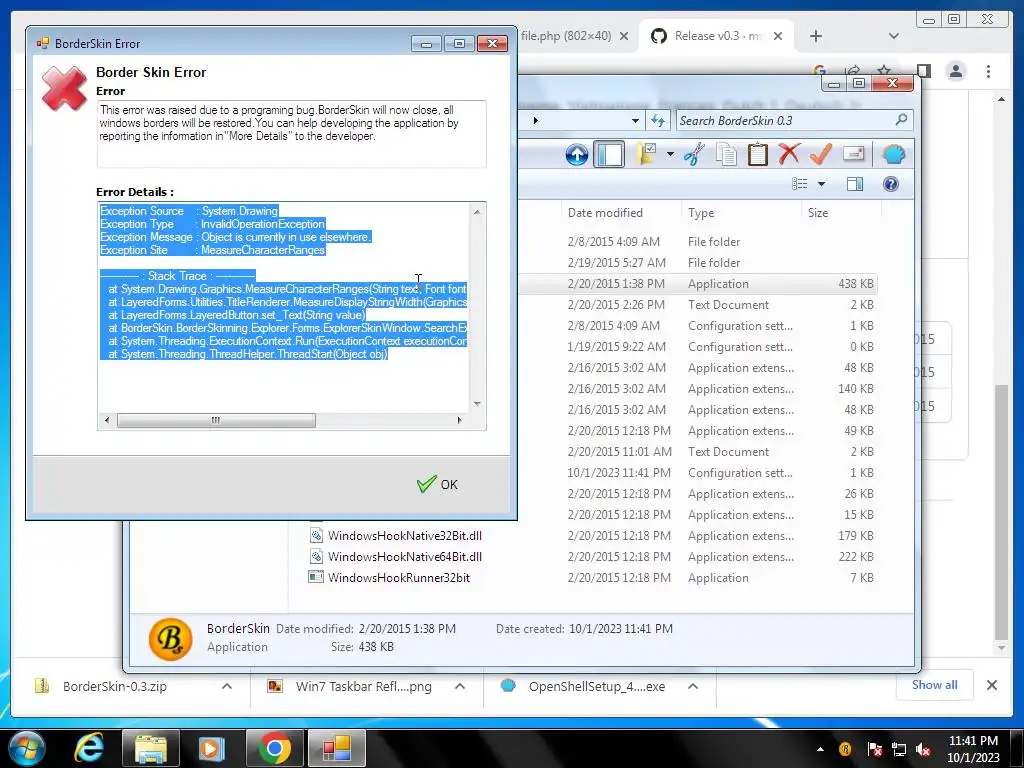Click the Copy icon in Explorer toolbar
The height and width of the screenshot is (768, 1024).
click(x=726, y=155)
